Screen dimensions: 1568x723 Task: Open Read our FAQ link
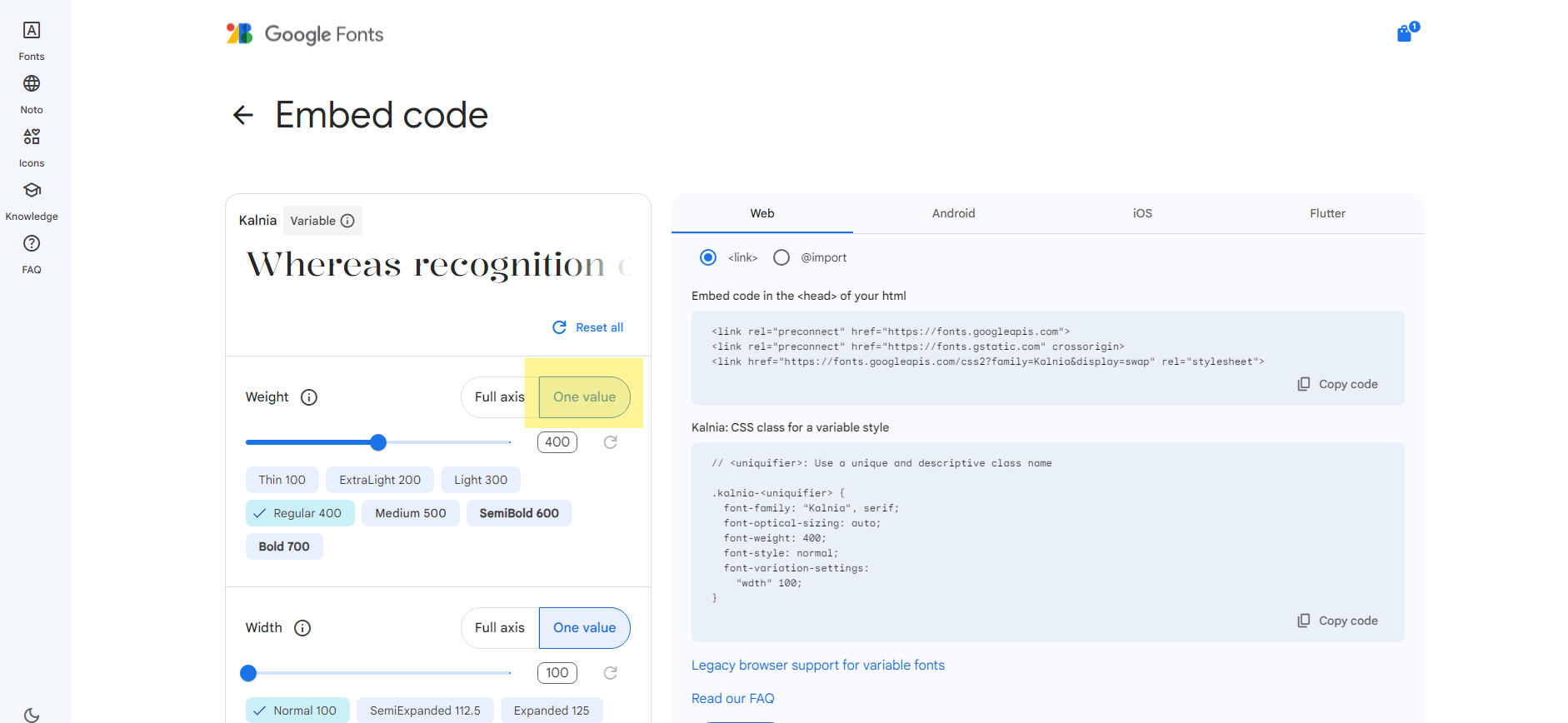coord(733,699)
